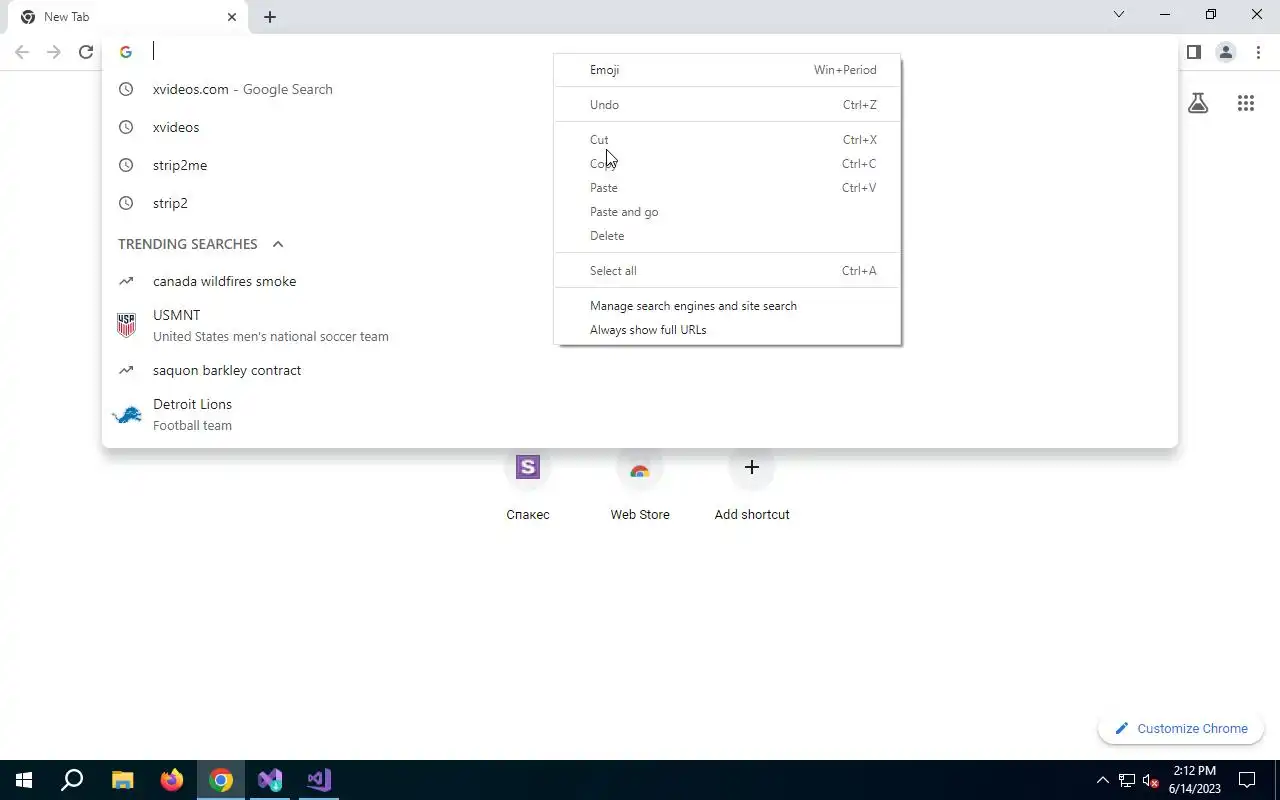Choose Copy from context menu

coord(728,164)
